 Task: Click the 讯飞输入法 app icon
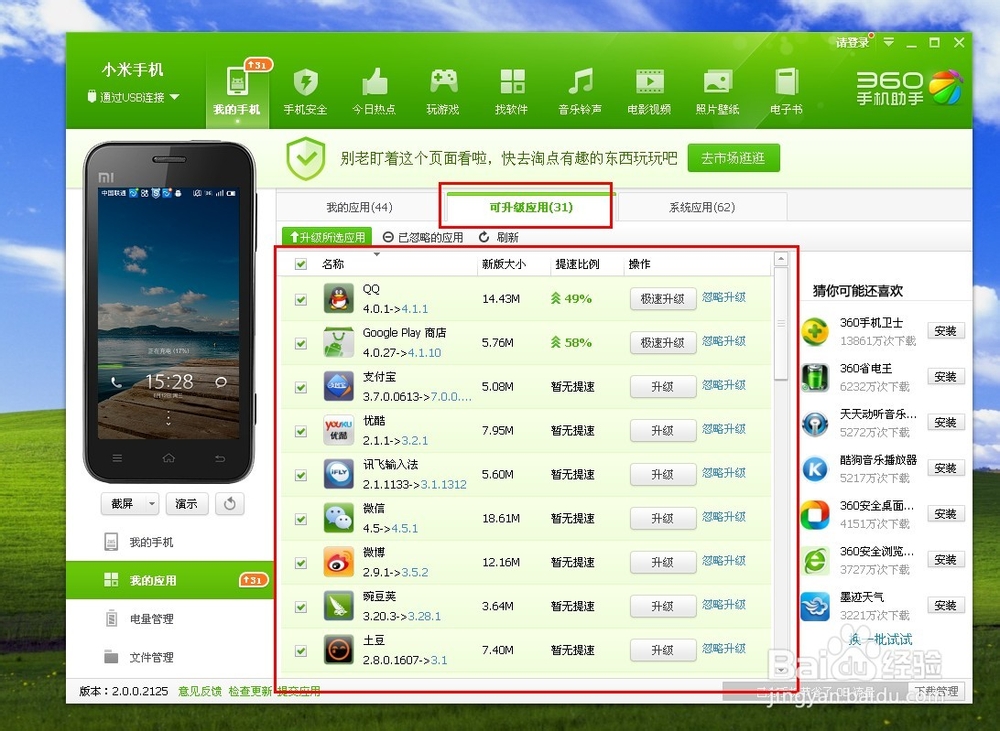click(x=339, y=475)
